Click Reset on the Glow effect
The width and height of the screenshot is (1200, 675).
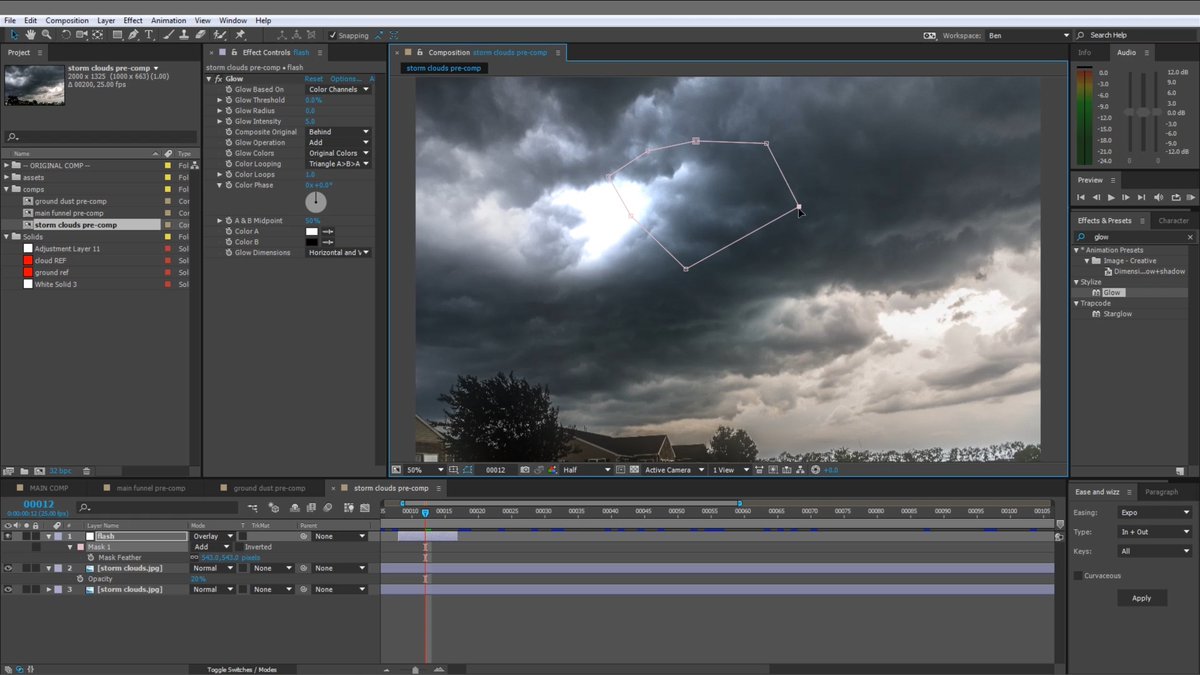(316, 77)
